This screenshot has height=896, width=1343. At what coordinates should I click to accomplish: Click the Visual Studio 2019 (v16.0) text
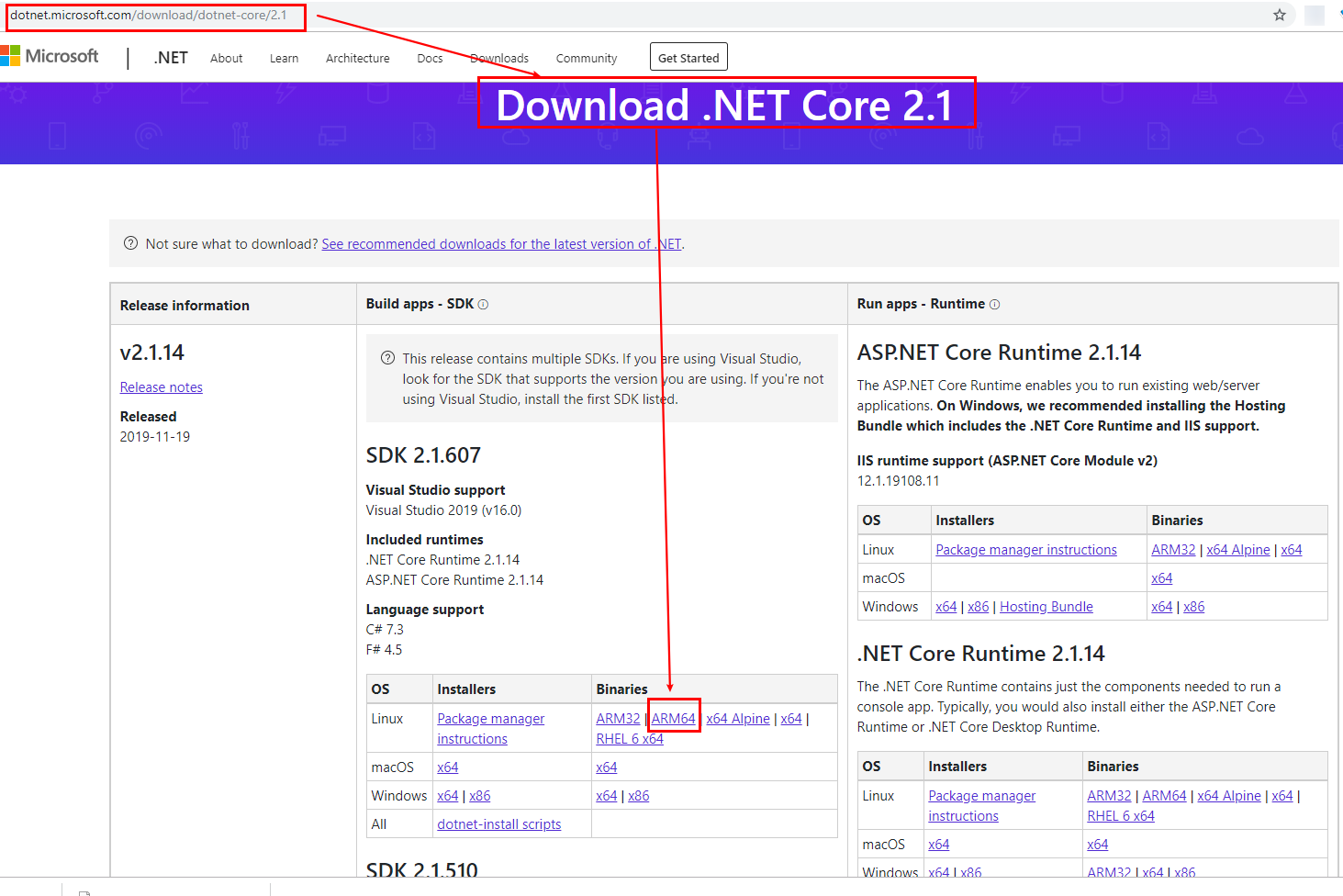tap(443, 510)
